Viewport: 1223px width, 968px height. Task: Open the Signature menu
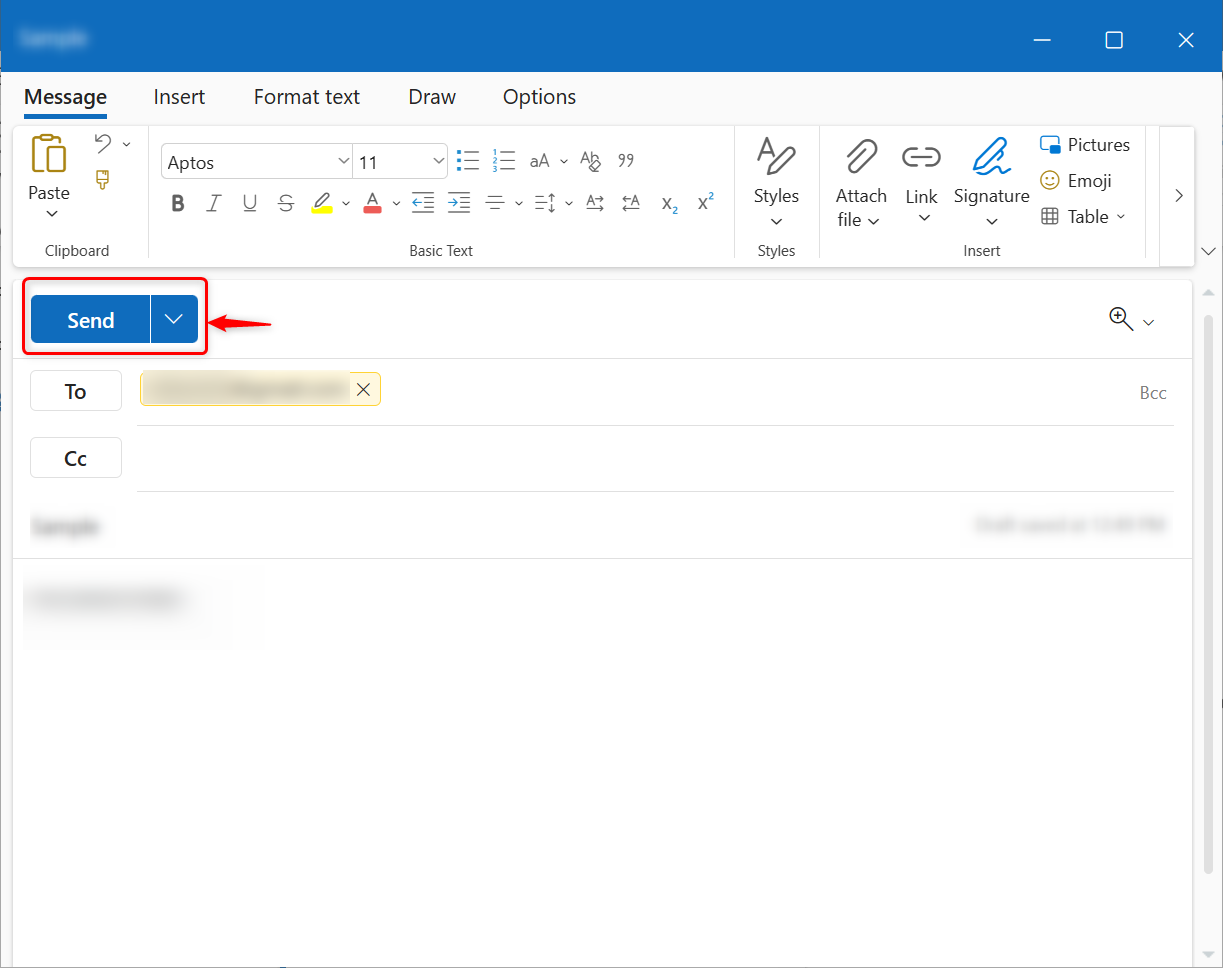(991, 183)
